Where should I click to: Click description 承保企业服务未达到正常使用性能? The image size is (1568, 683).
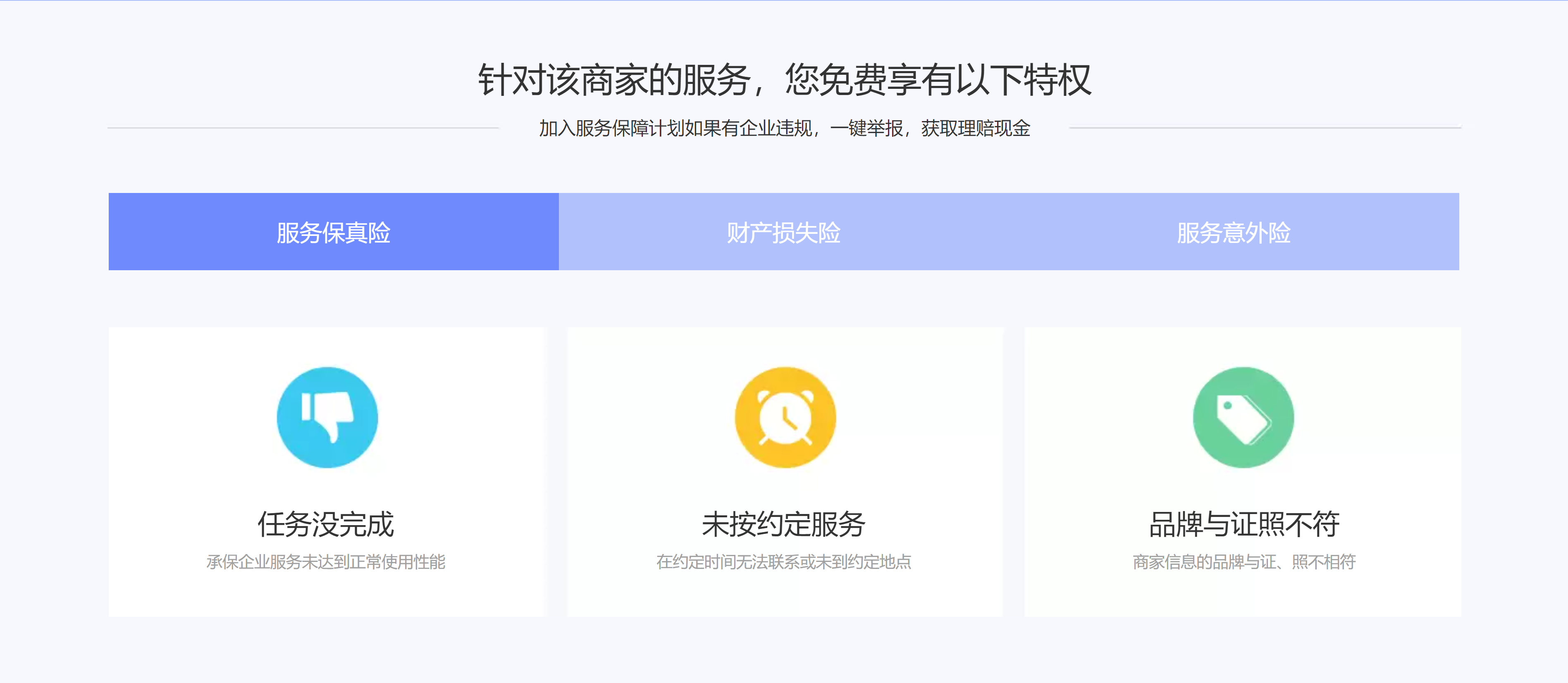pos(326,562)
